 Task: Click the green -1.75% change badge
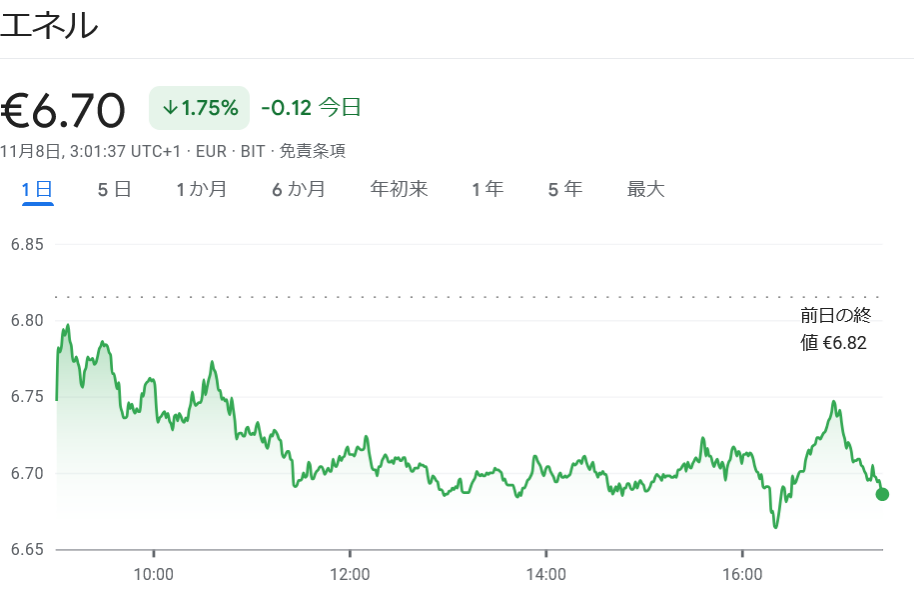point(199,106)
